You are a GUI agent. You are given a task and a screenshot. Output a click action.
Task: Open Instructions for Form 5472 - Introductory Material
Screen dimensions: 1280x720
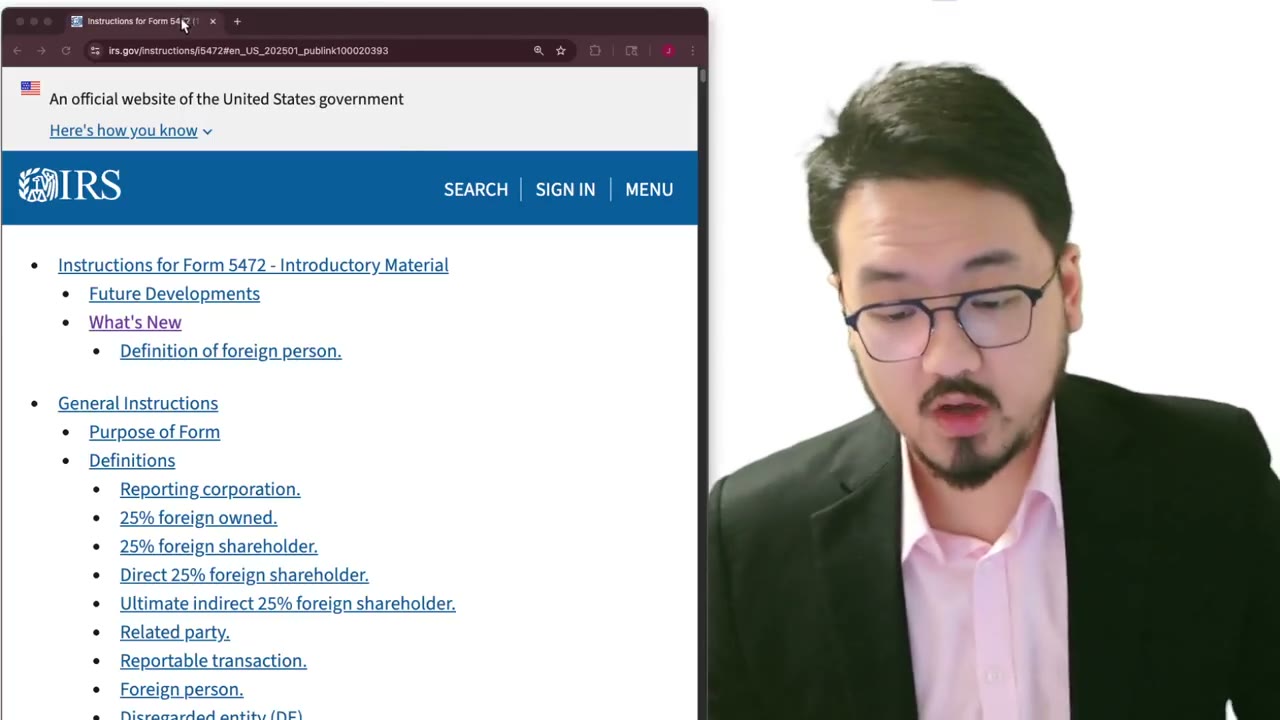[x=253, y=265]
